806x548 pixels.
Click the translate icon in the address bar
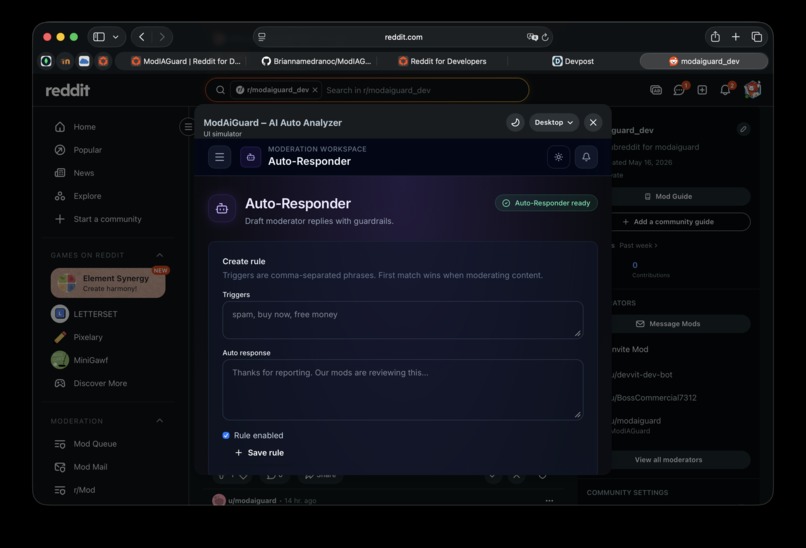pyautogui.click(x=532, y=37)
